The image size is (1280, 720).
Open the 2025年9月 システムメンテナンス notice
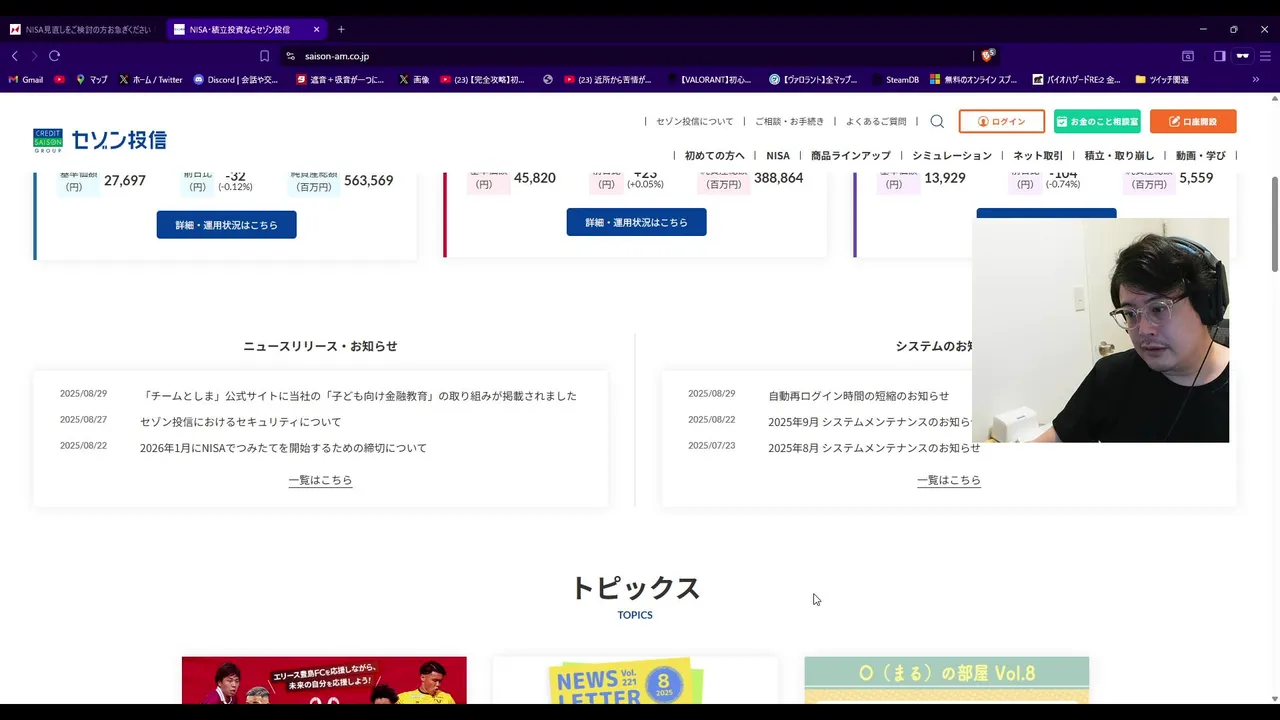tap(870, 422)
